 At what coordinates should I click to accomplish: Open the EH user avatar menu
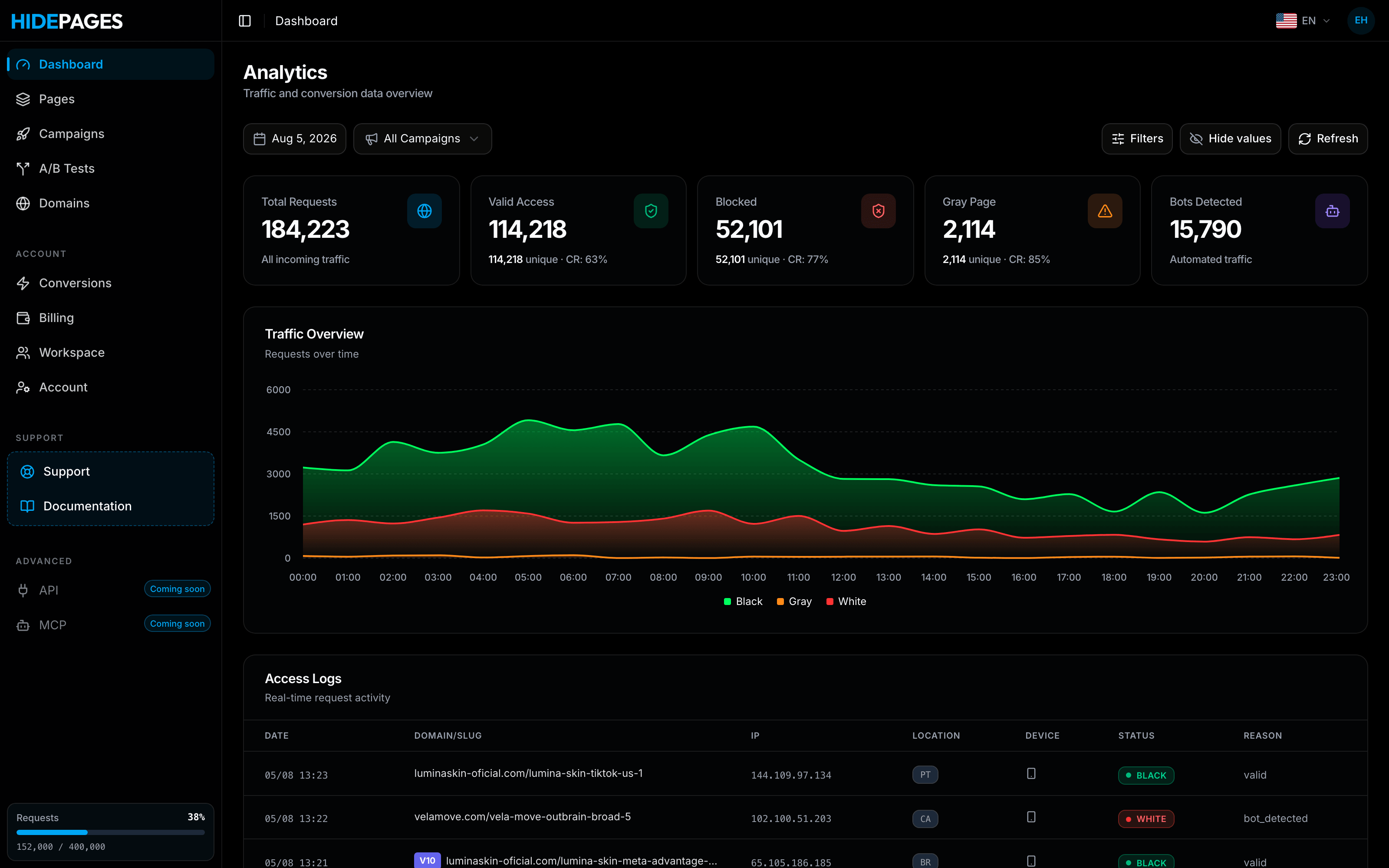click(x=1361, y=21)
